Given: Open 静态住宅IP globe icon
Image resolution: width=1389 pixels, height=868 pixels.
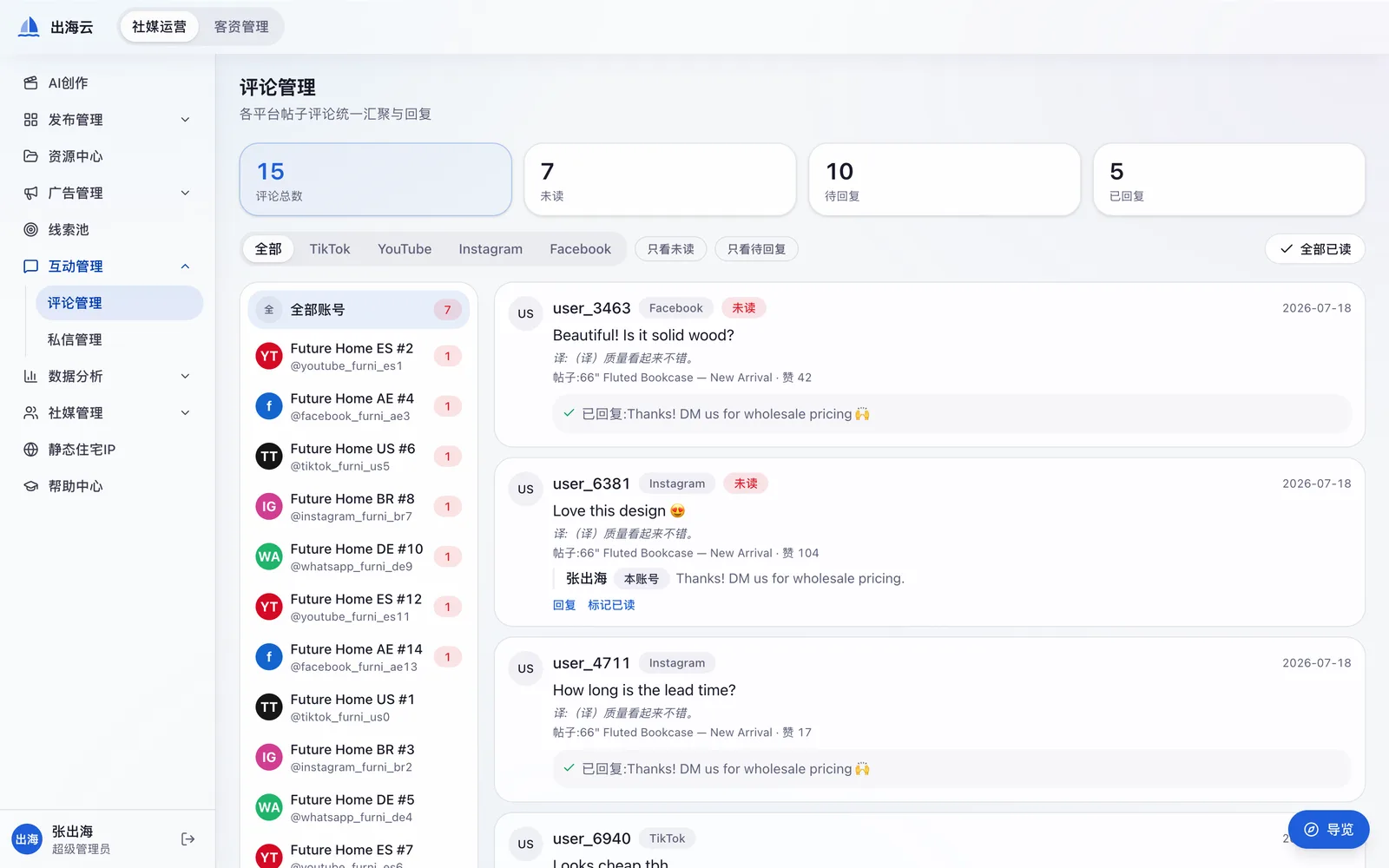Looking at the screenshot, I should tap(30, 450).
